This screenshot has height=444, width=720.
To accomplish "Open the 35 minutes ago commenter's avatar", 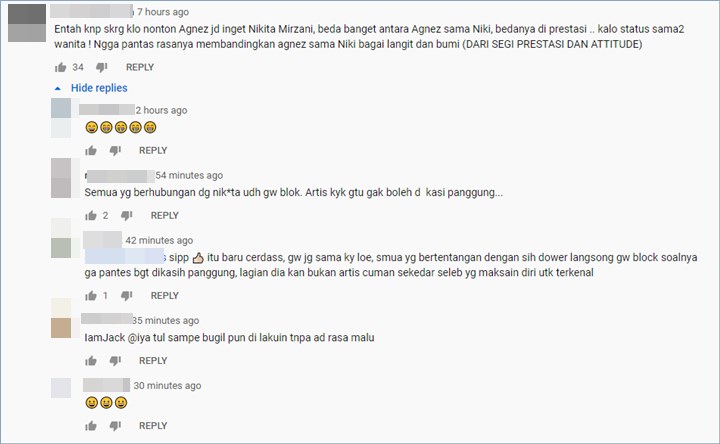I will [61, 318].
